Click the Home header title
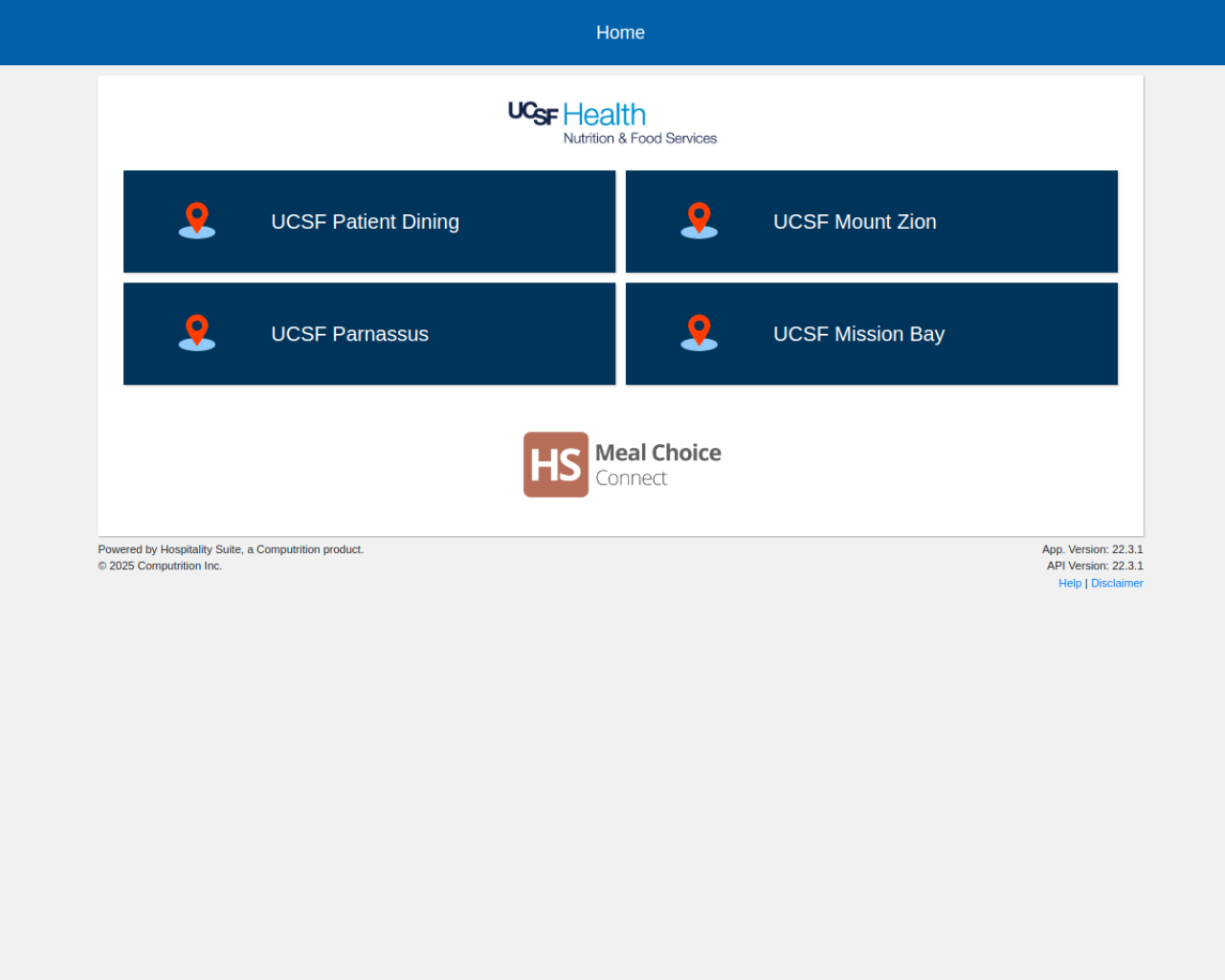This screenshot has width=1225, height=980. [620, 33]
